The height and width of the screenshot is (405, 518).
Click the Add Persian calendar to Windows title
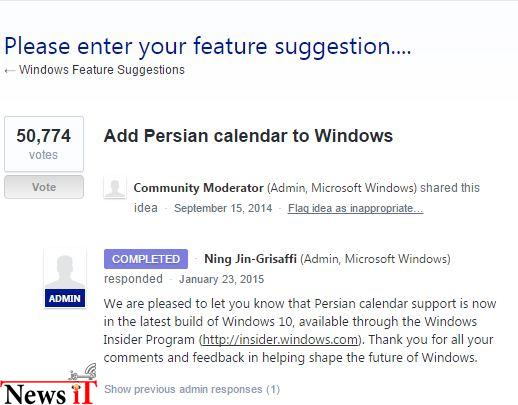click(248, 136)
